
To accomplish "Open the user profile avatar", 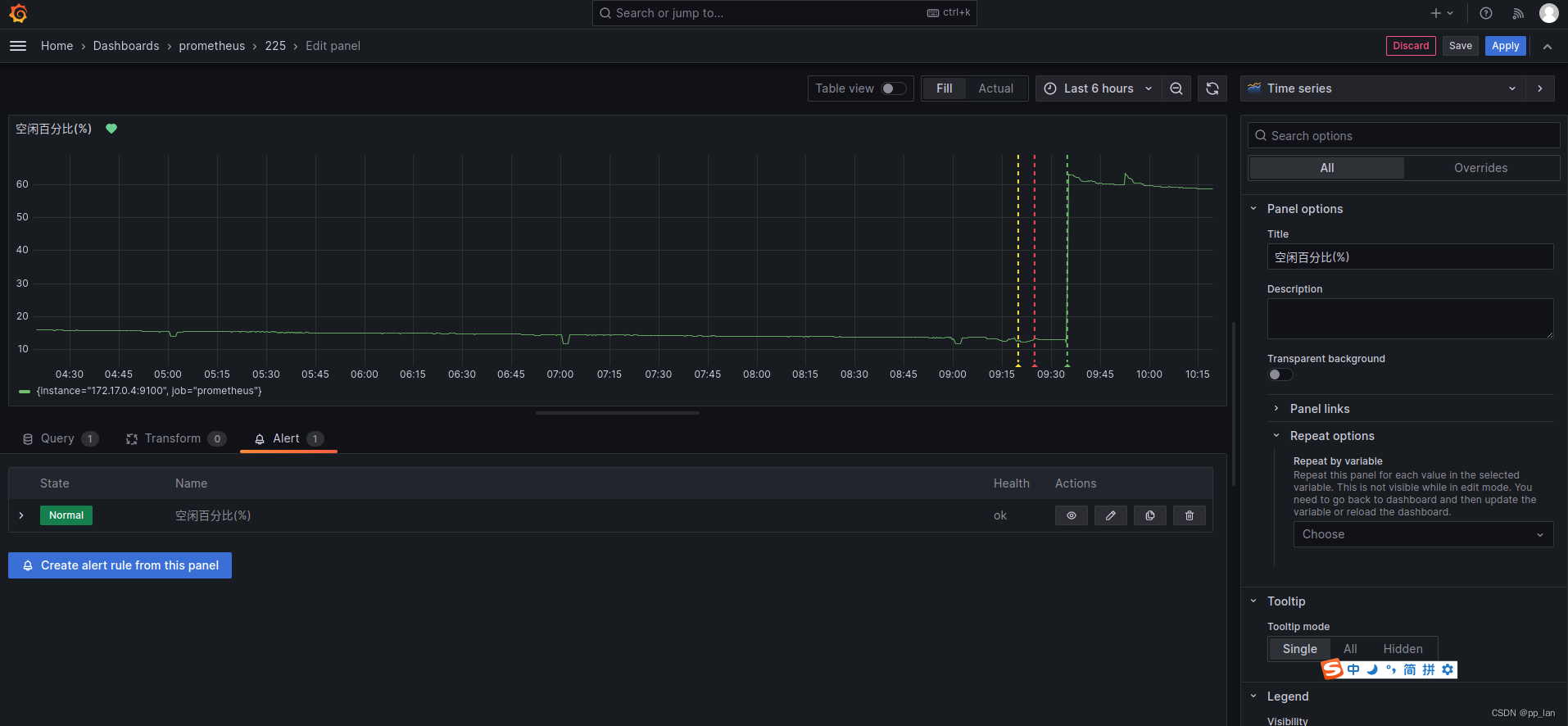I will [1549, 13].
